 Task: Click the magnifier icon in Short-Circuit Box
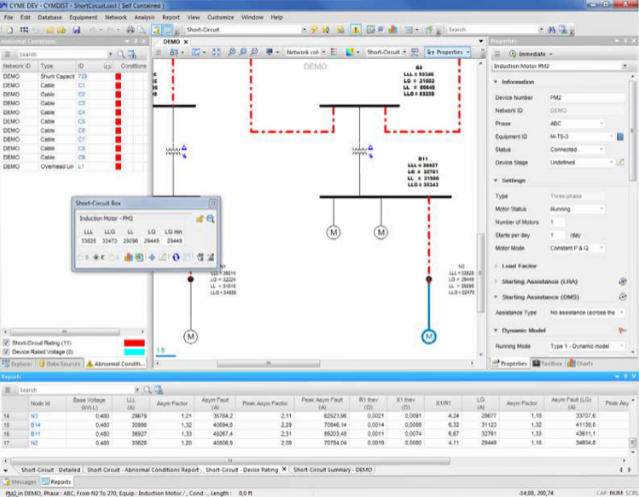coord(210,219)
